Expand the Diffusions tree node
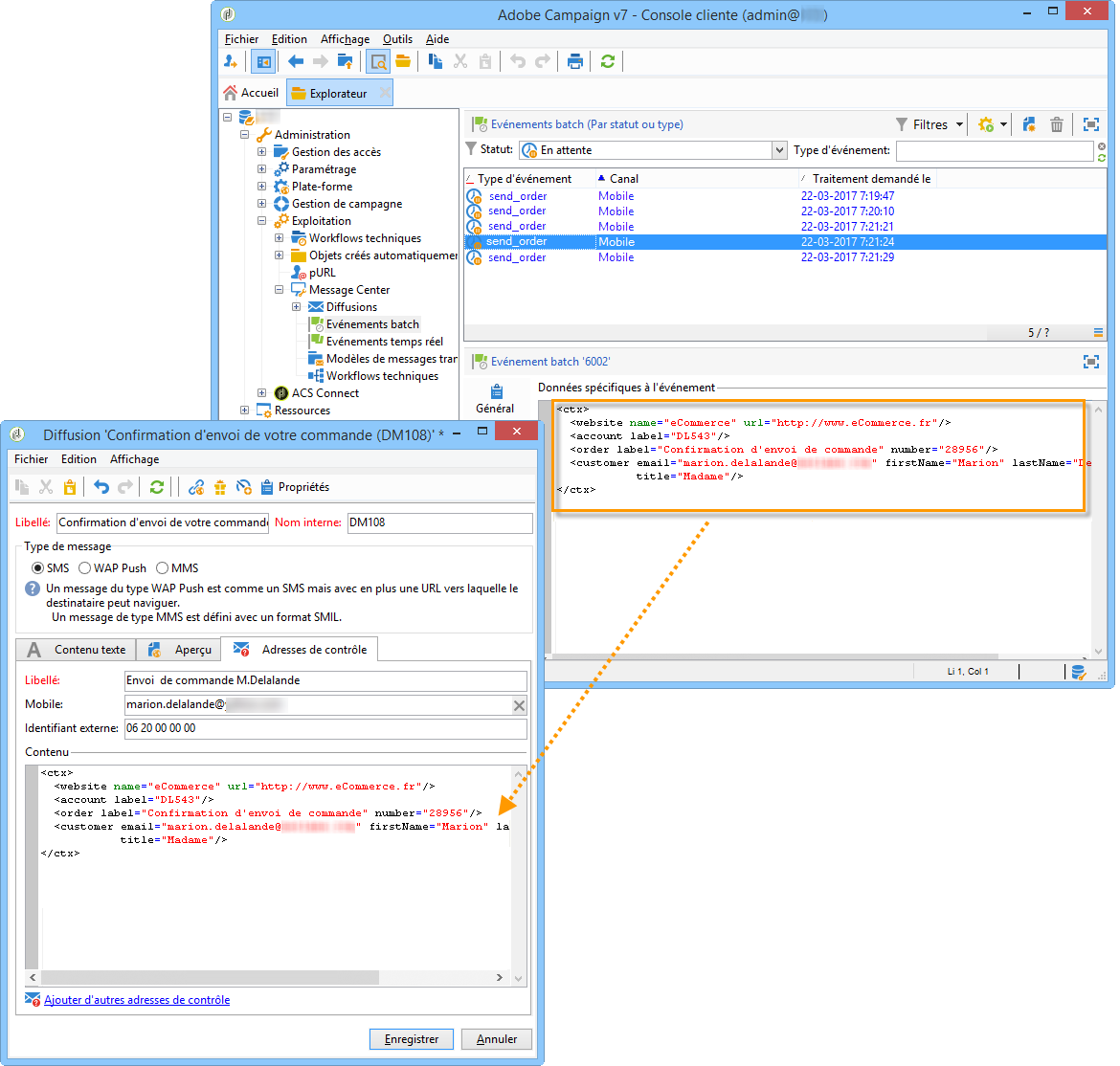1120x1066 pixels. point(296,307)
